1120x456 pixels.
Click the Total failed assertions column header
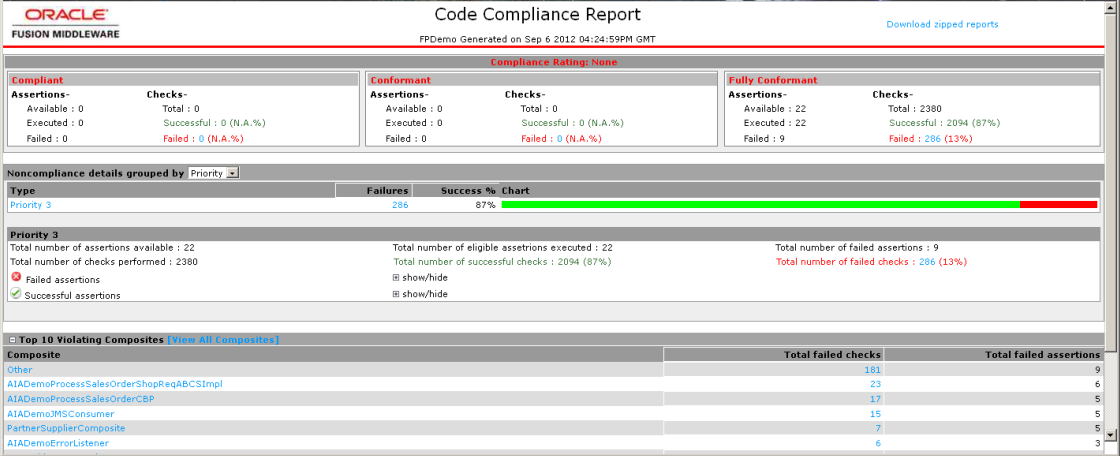tap(994, 355)
